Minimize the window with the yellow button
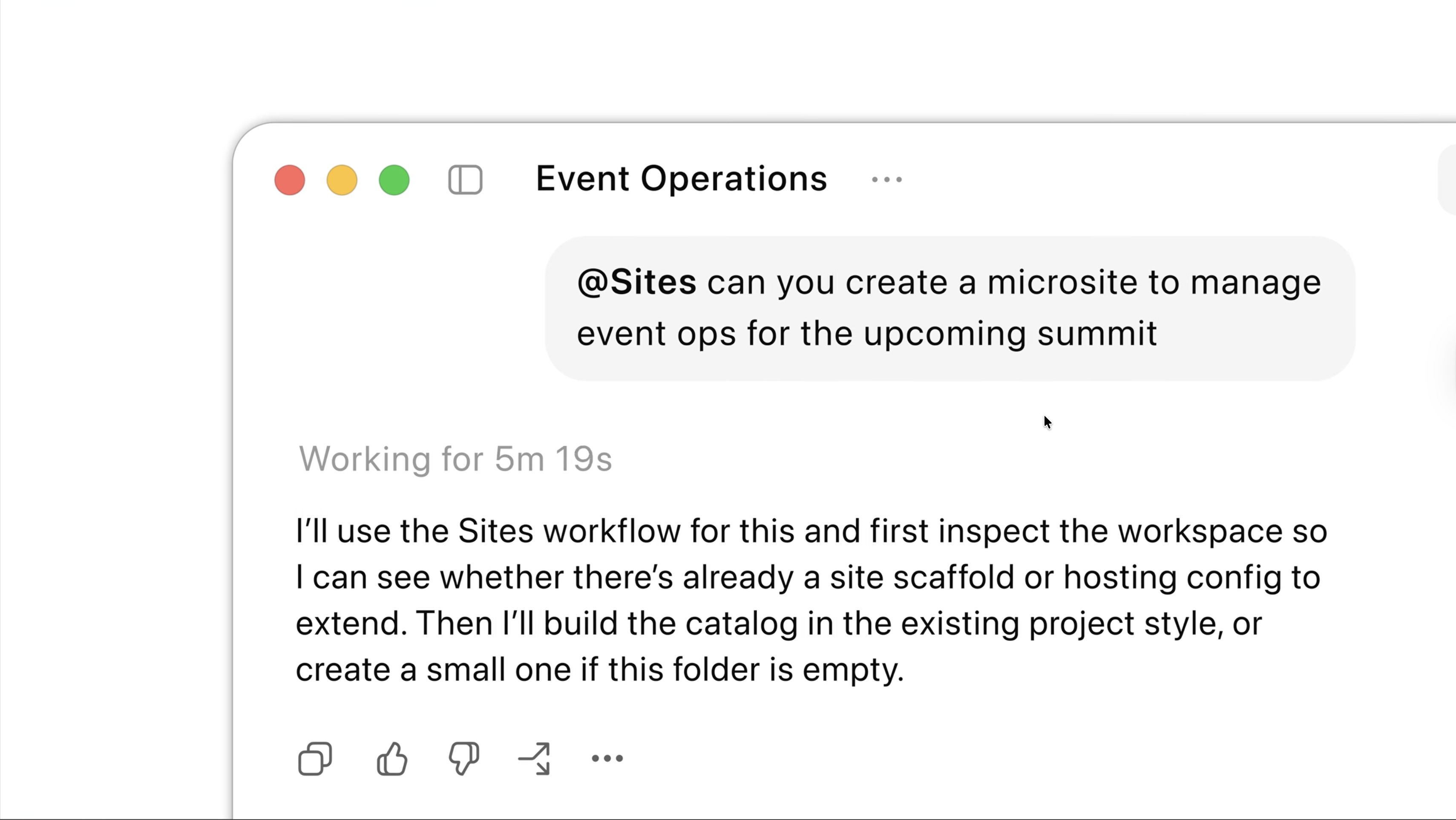 tap(342, 180)
